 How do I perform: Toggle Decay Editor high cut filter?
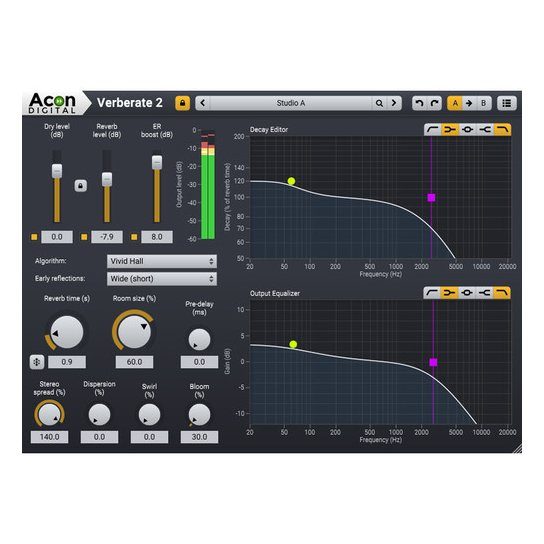coord(502,129)
